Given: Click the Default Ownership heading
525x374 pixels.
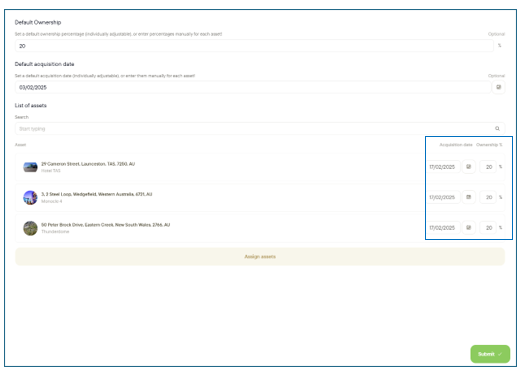Looking at the screenshot, I should pyautogui.click(x=38, y=22).
